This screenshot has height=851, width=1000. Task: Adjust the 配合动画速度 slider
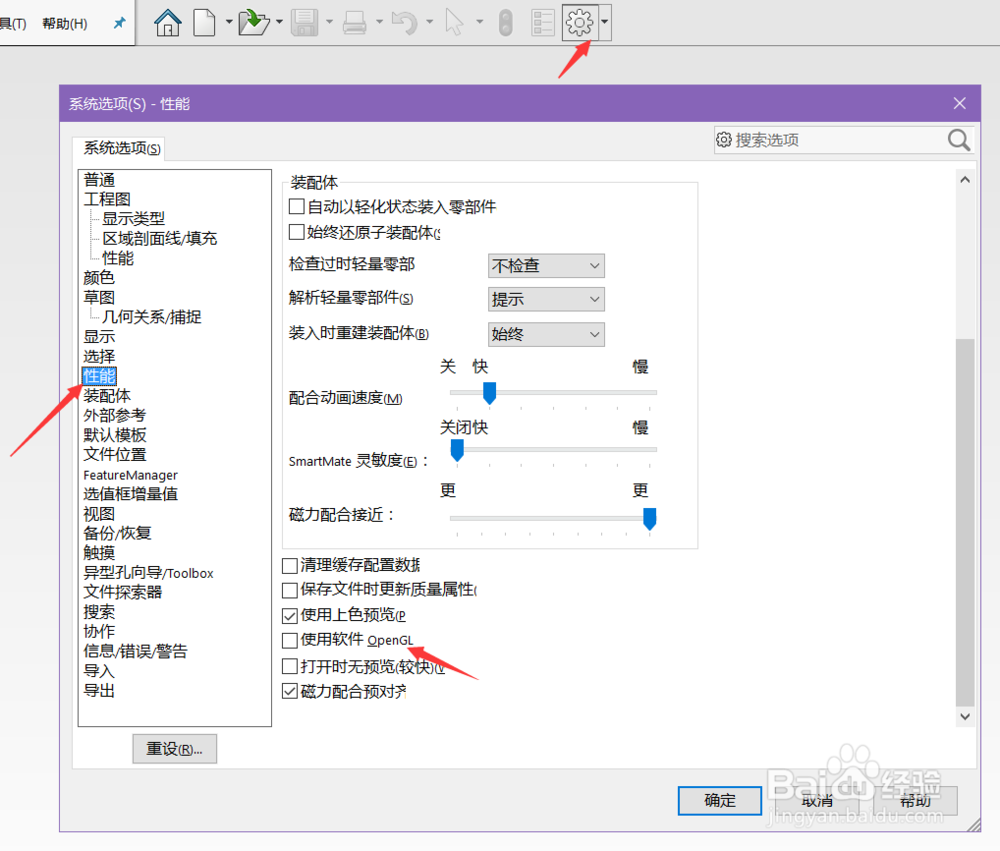[489, 393]
